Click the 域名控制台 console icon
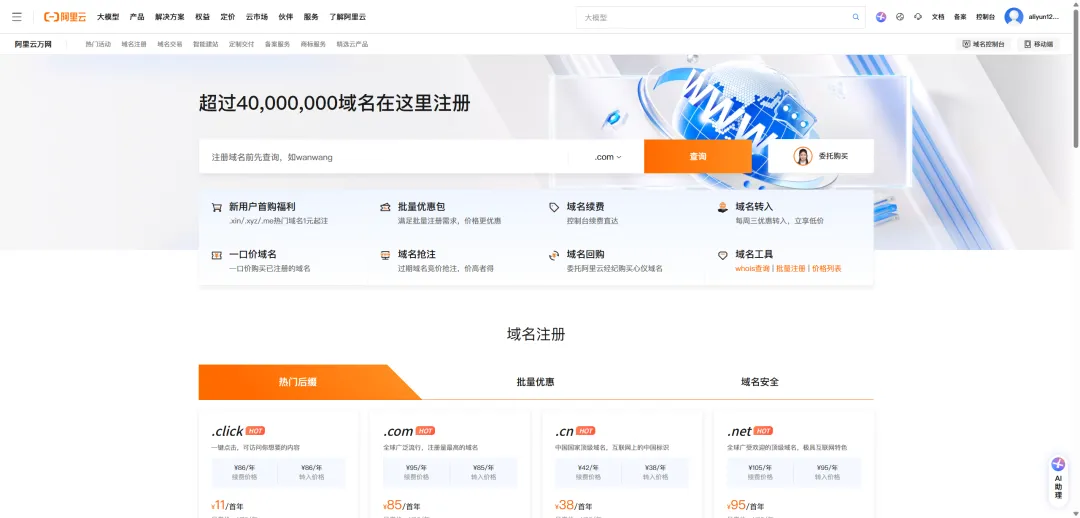Image resolution: width=1080 pixels, height=518 pixels. point(967,44)
